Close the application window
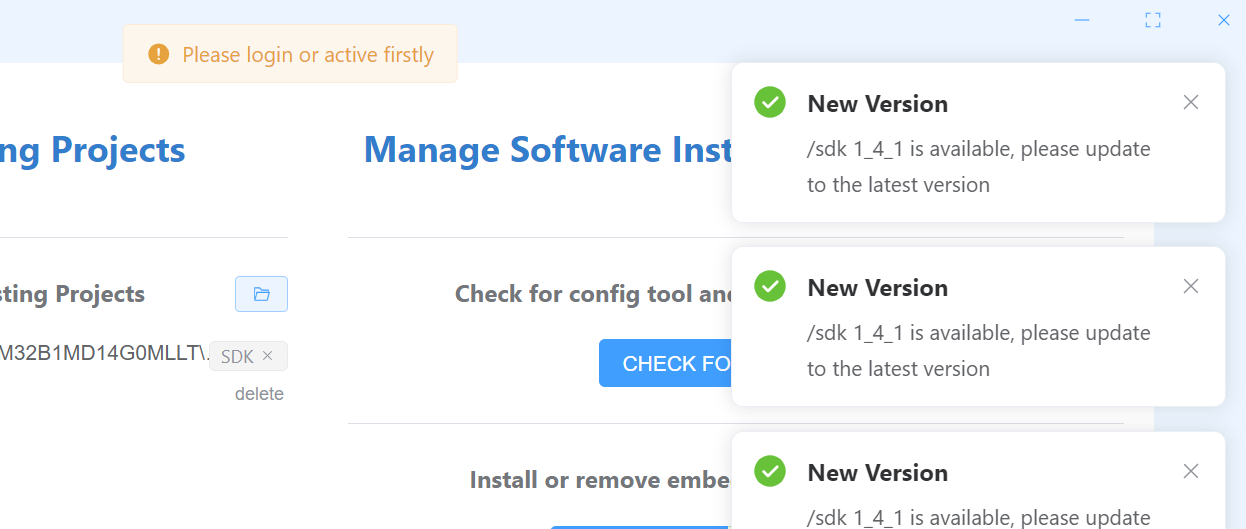This screenshot has height=529, width=1246. click(1223, 19)
